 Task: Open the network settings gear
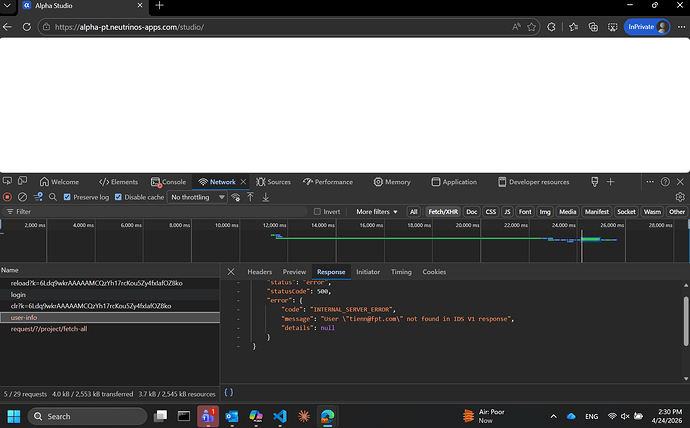[x=680, y=197]
